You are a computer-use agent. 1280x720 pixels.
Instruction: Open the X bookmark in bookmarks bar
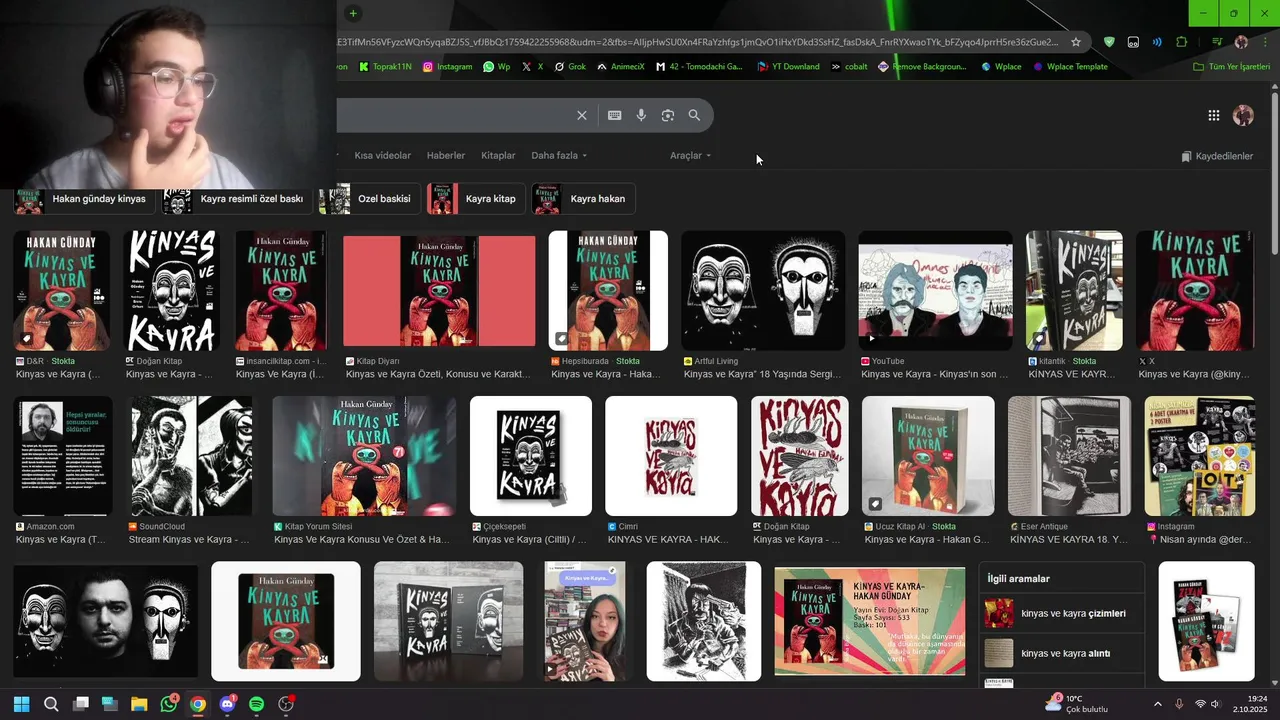point(533,67)
